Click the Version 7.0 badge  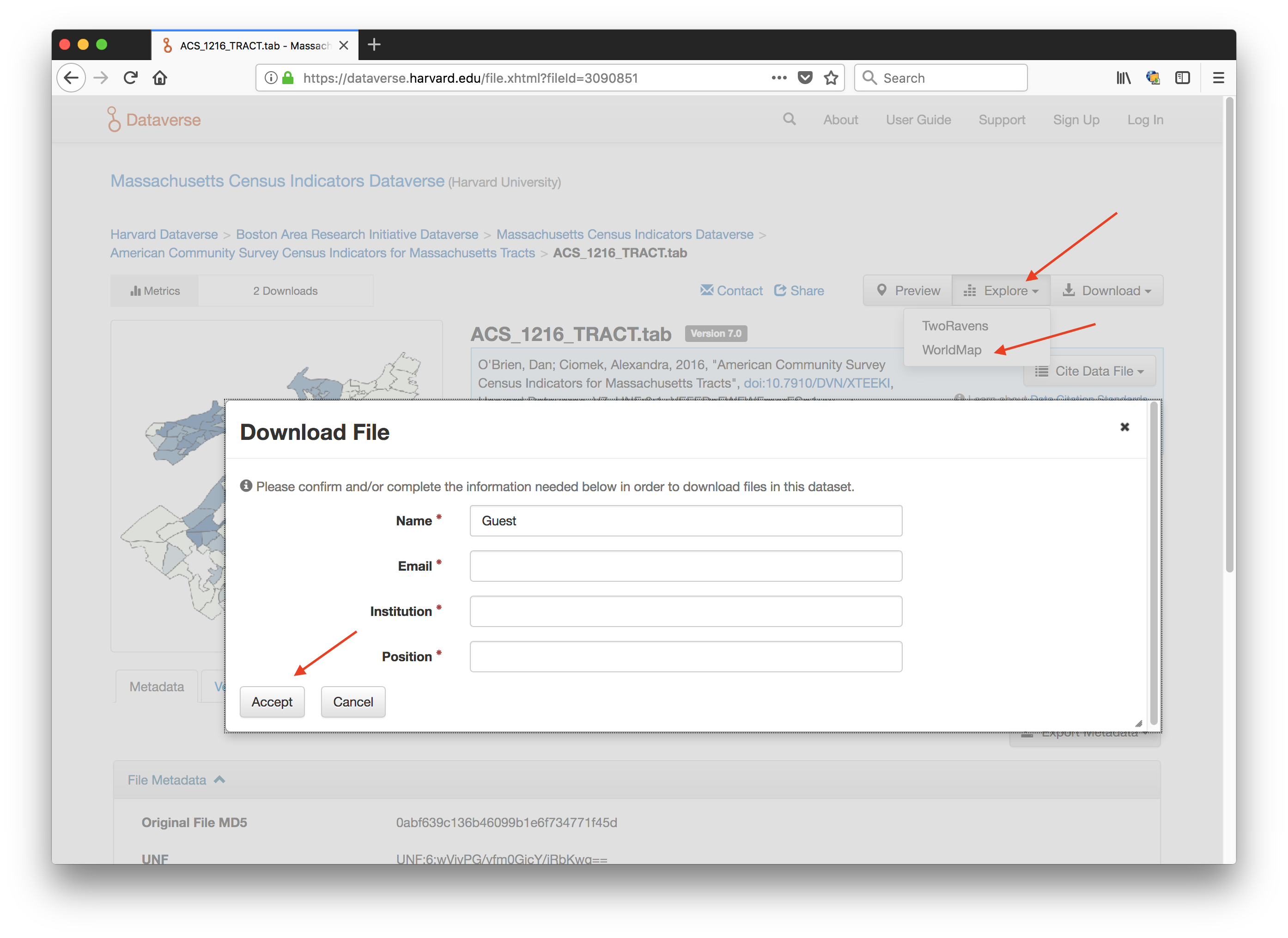(716, 334)
